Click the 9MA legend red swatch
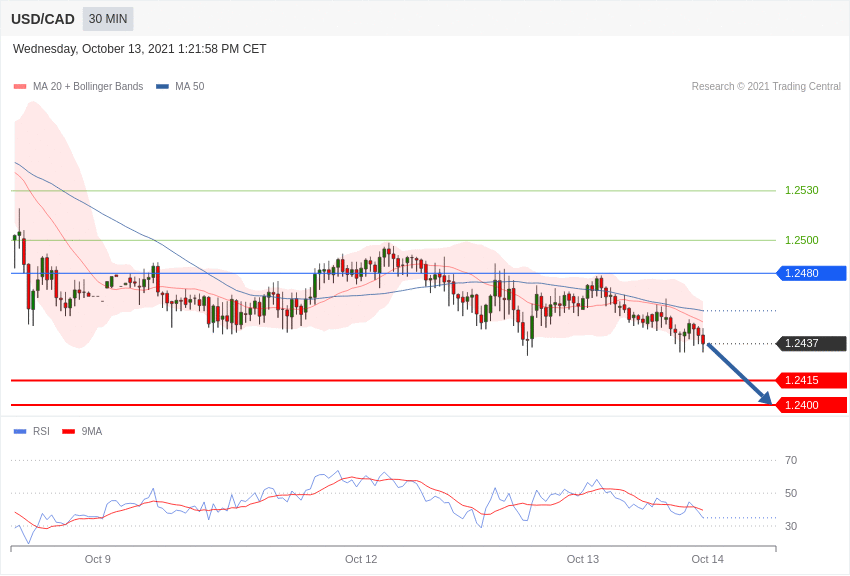Image resolution: width=850 pixels, height=576 pixels. [69, 431]
